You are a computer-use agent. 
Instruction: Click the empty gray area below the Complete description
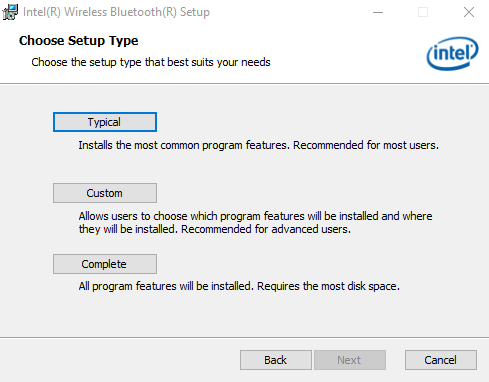coord(244,315)
